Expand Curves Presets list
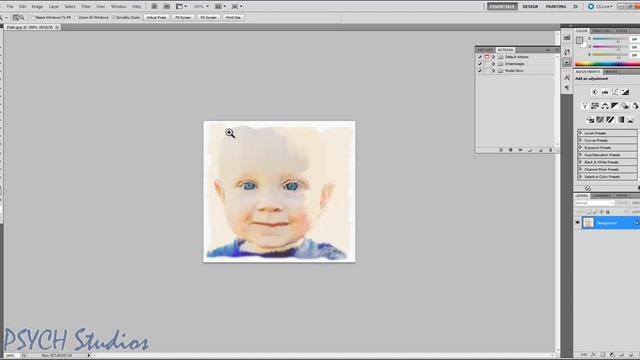The image size is (640, 360). (580, 140)
